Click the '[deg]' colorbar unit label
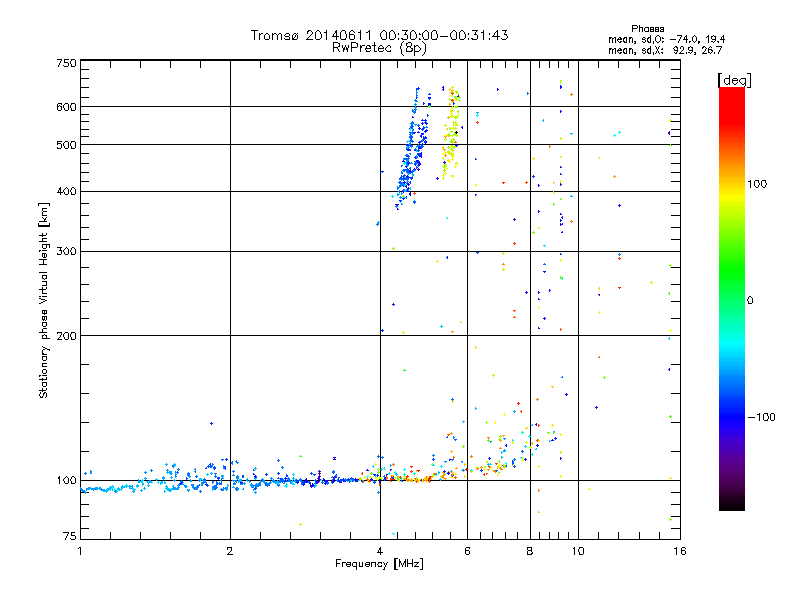Image resolution: width=800 pixels, height=600 pixels. 734,81
